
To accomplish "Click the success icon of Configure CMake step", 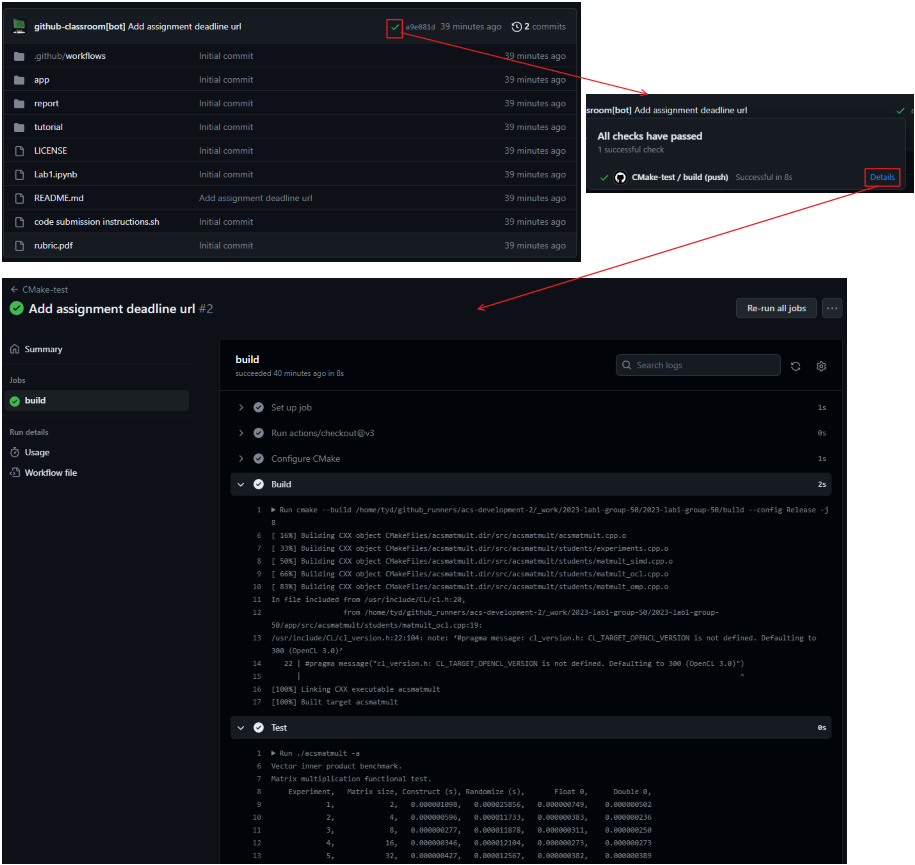I will [x=259, y=459].
